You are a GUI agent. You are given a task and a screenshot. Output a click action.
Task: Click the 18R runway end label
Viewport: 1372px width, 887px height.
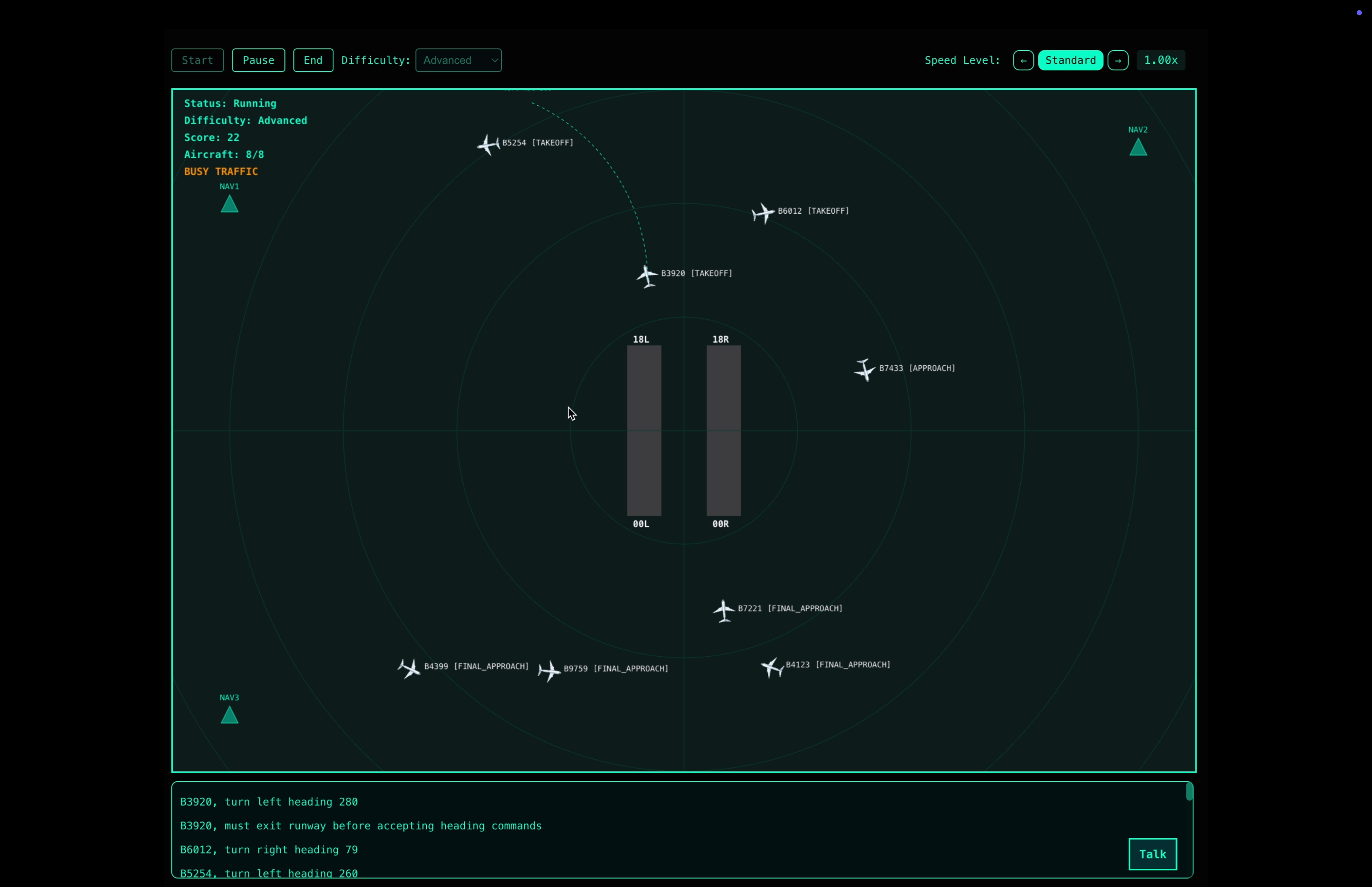click(720, 339)
